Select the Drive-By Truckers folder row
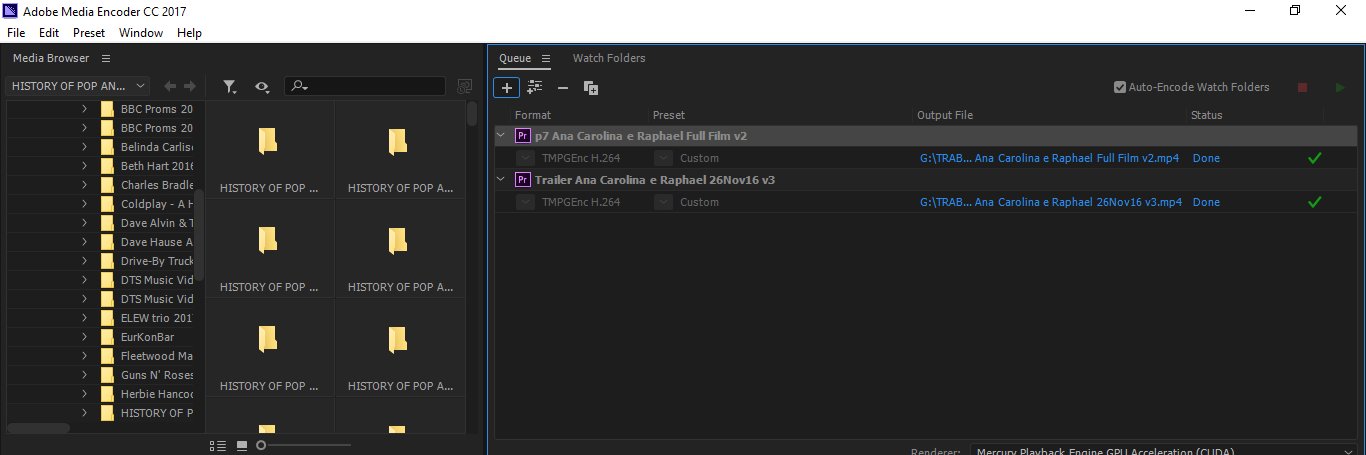This screenshot has height=455, width=1366. tap(102, 261)
